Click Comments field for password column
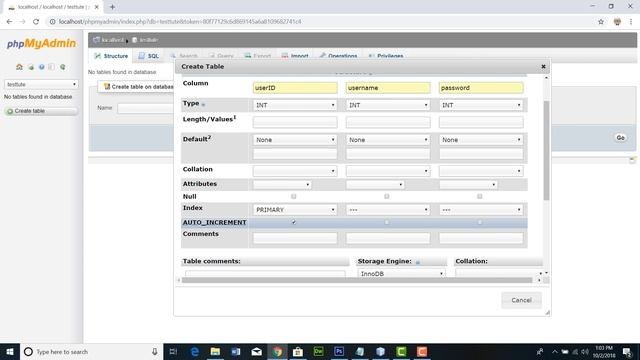The image size is (640, 360). click(x=481, y=238)
